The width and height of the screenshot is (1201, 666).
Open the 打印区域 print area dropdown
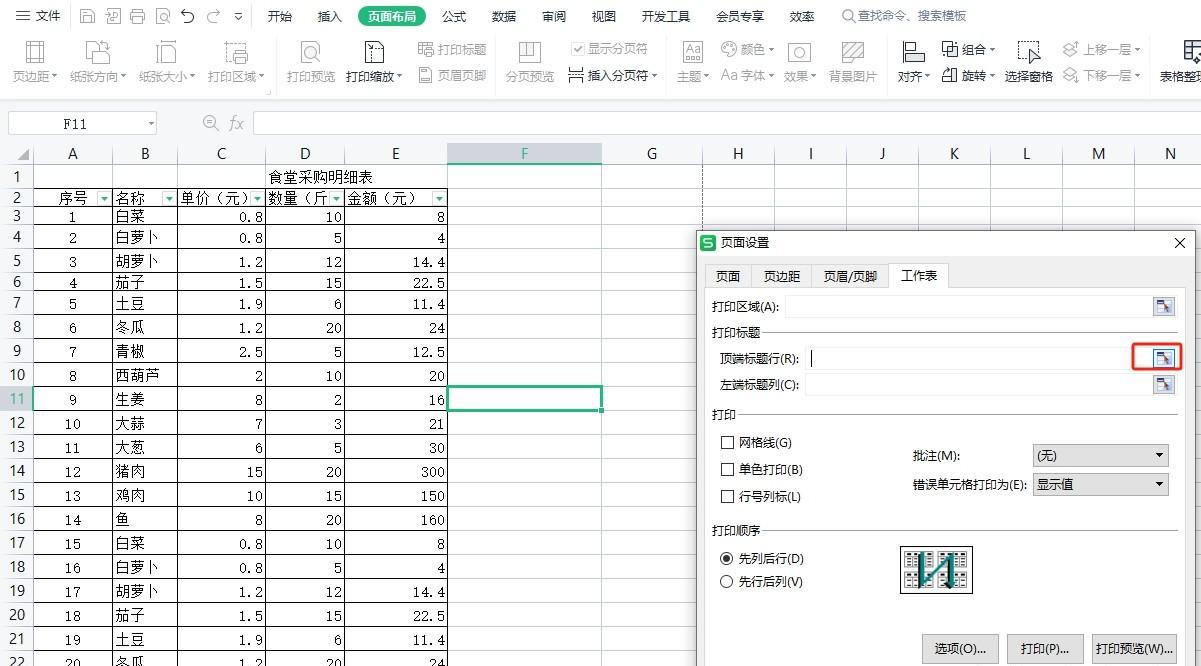pyautogui.click(x=236, y=62)
